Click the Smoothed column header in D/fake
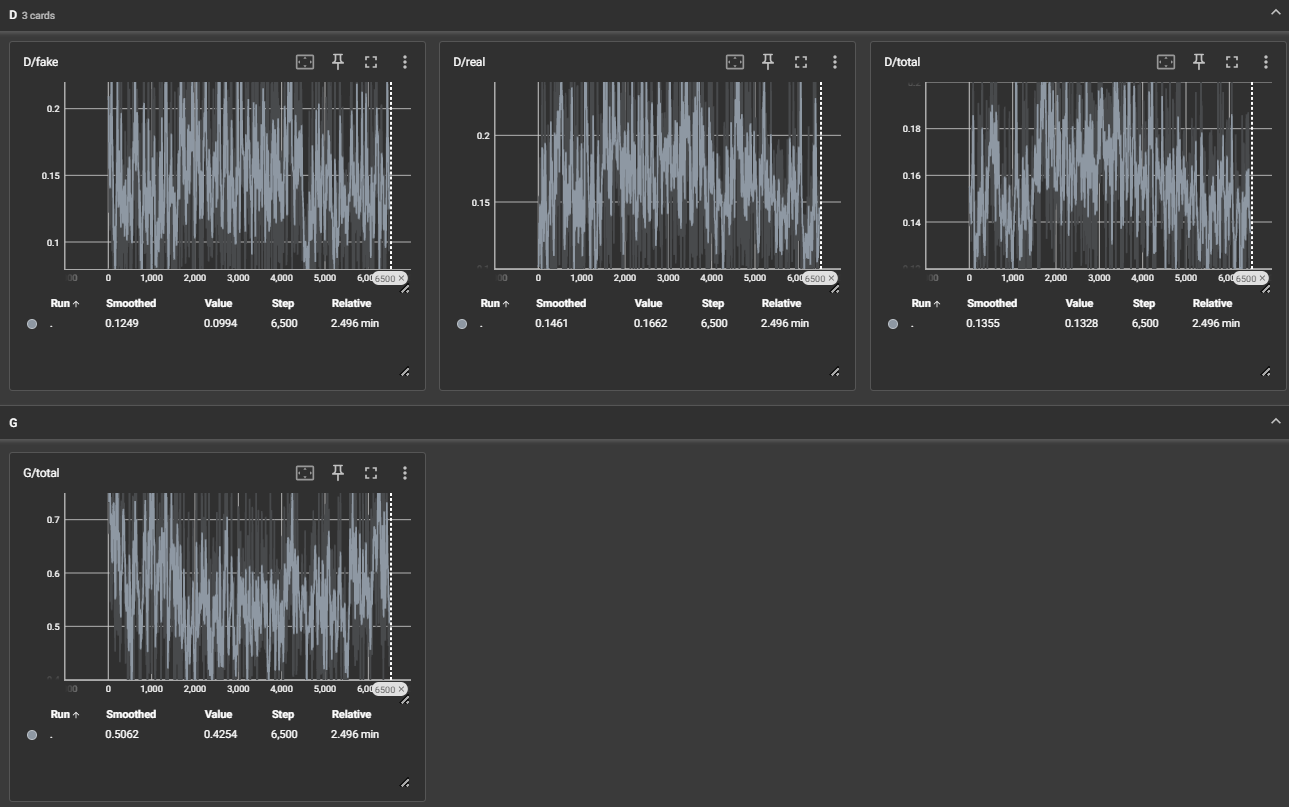This screenshot has width=1289, height=807. pyautogui.click(x=131, y=303)
